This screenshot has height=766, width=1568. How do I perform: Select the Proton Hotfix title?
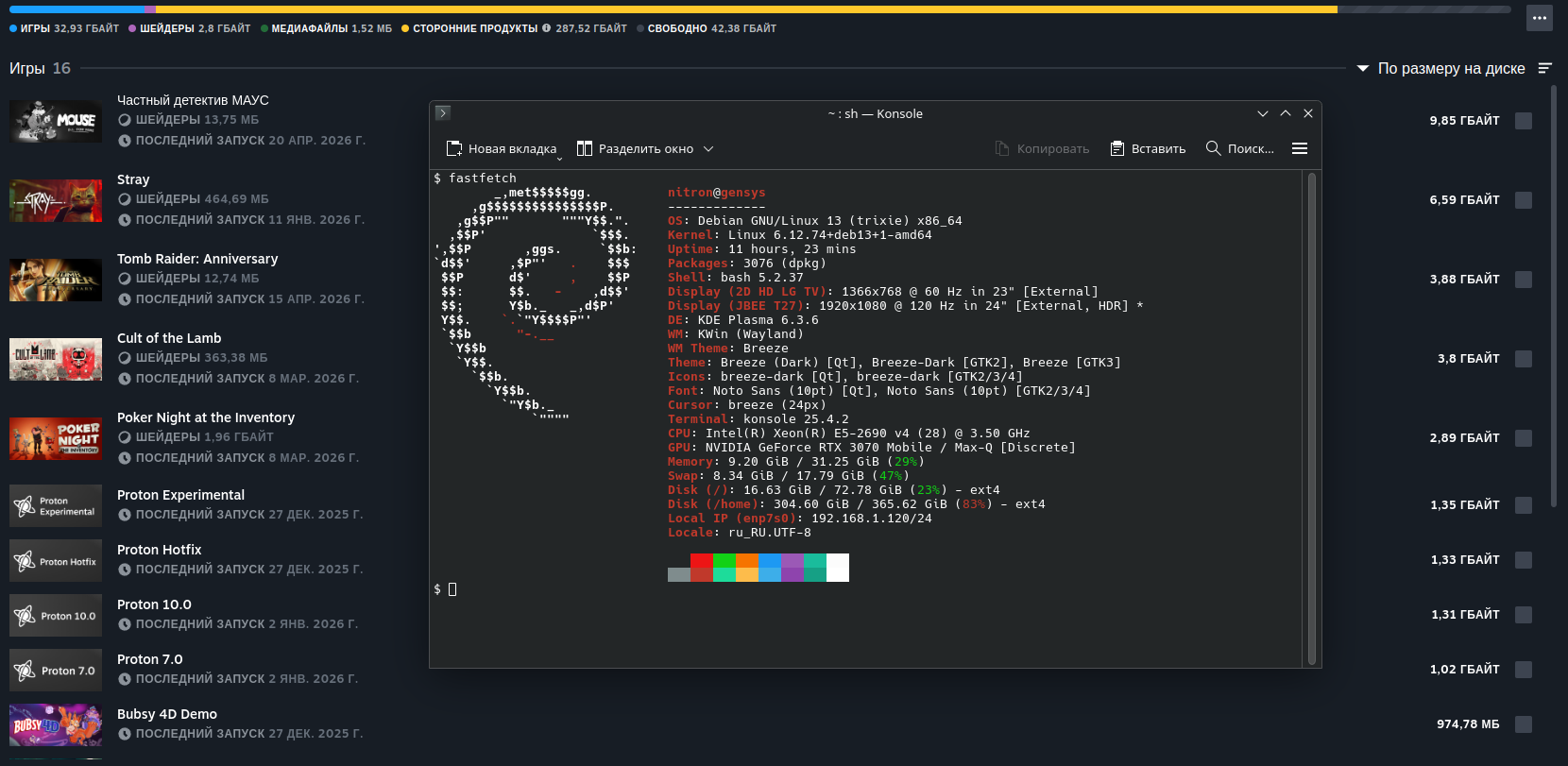coord(159,550)
